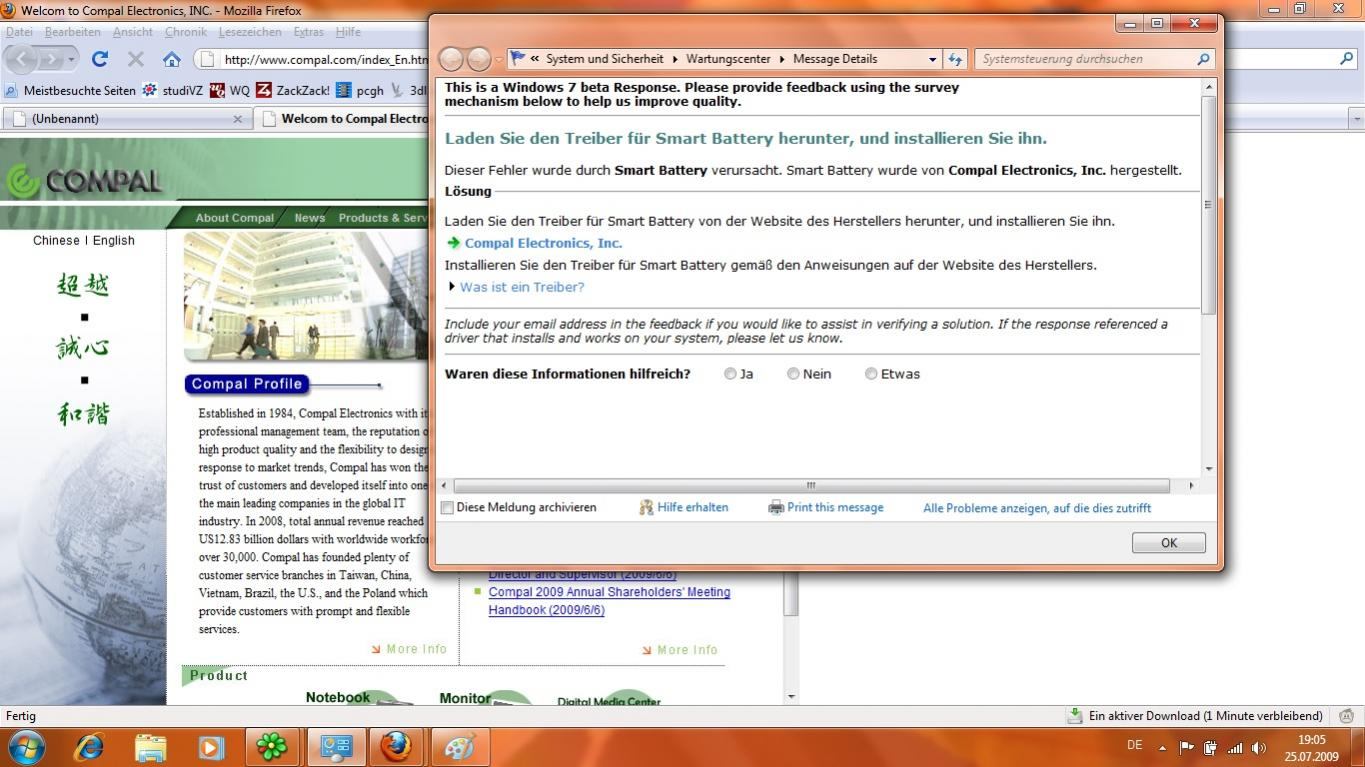
Task: Click Alle Probleme anzeigen, auf die dies zutrifft
Action: (x=1037, y=508)
